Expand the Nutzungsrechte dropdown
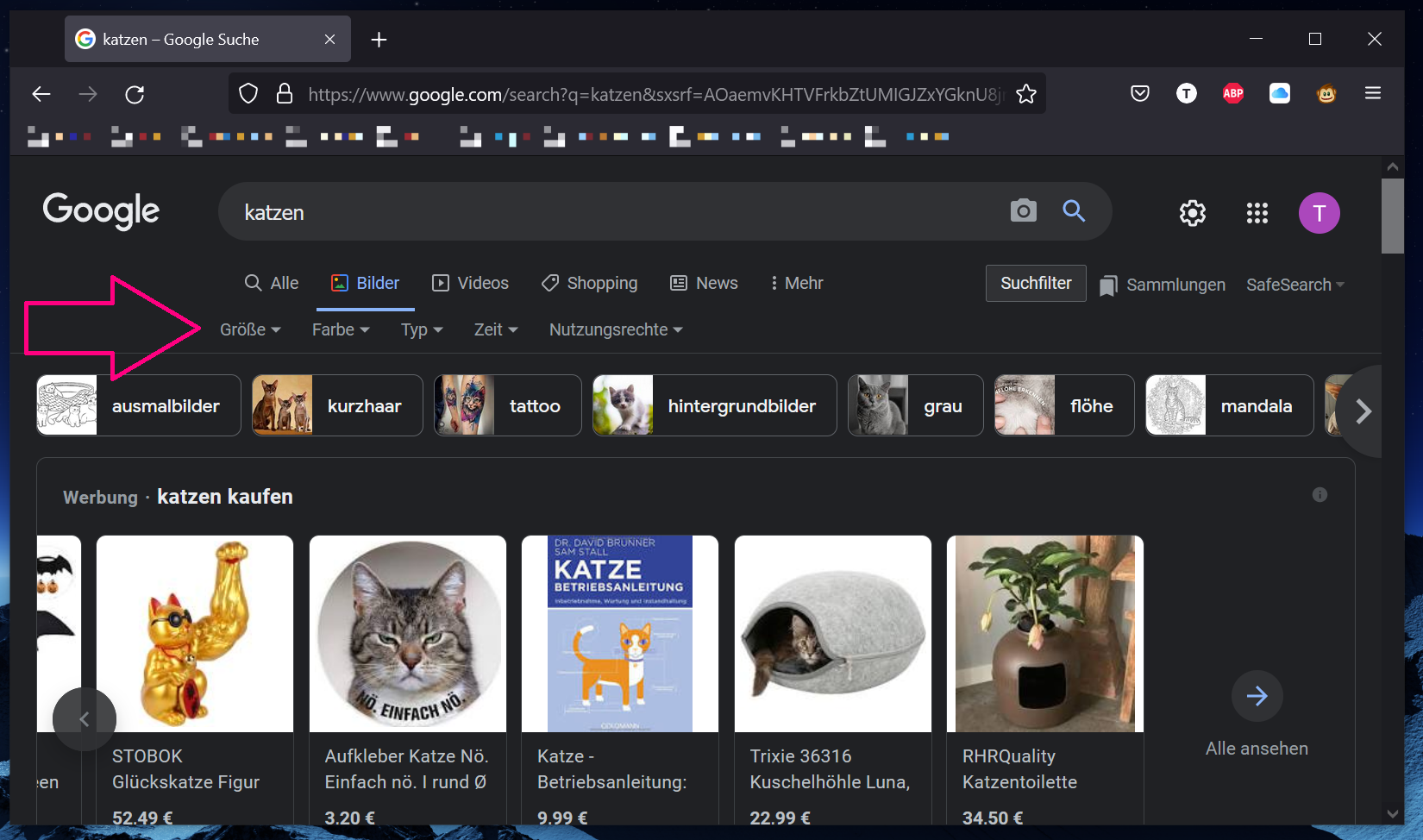This screenshot has width=1423, height=840. tap(616, 330)
